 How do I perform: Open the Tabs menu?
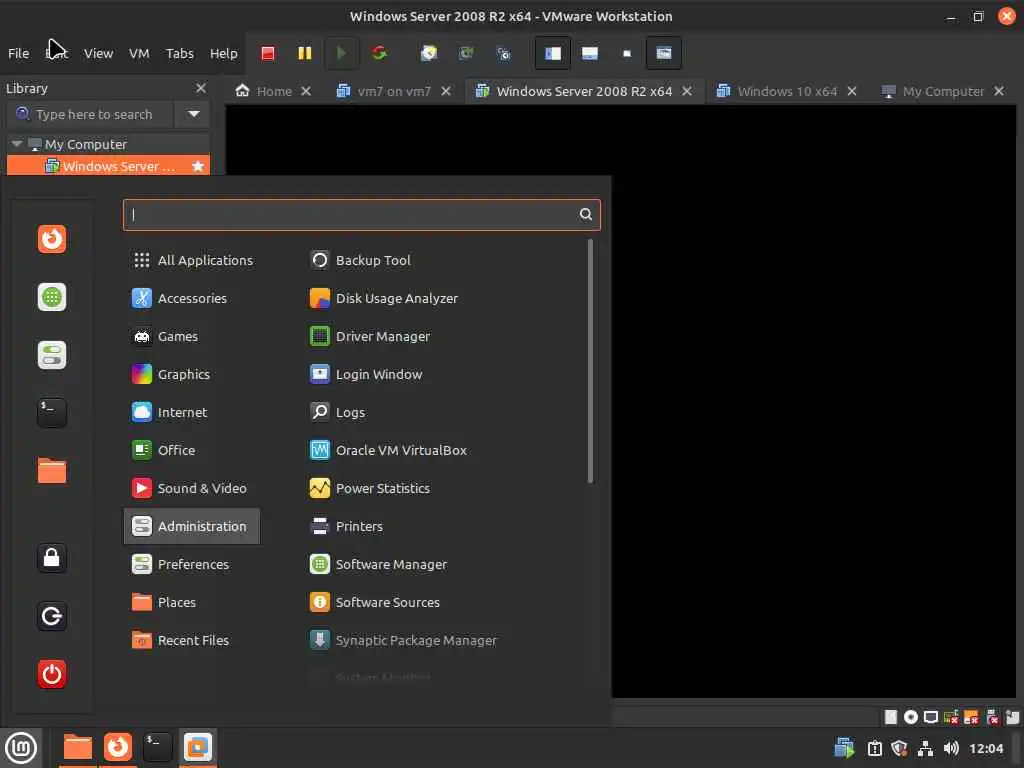(180, 54)
